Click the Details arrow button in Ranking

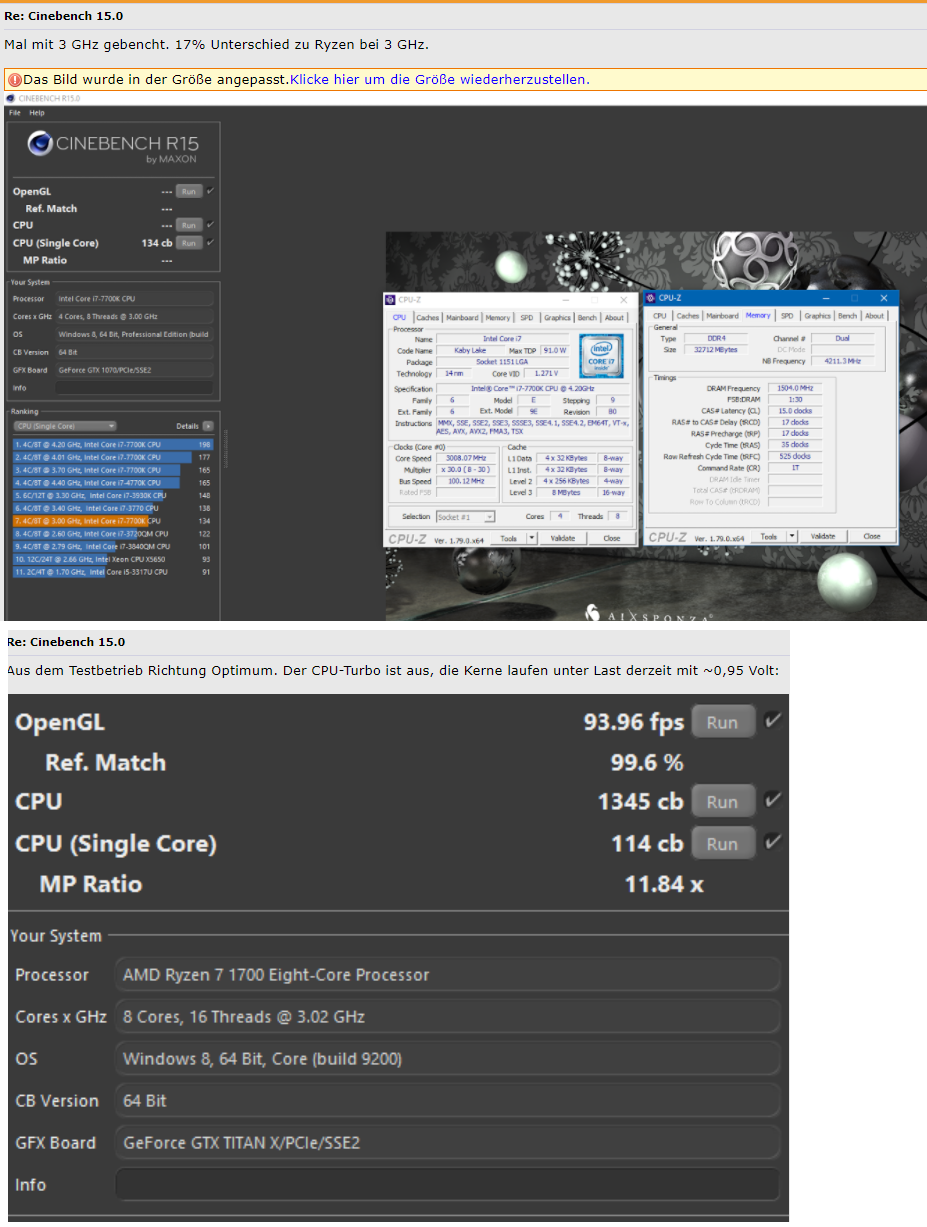pos(208,426)
